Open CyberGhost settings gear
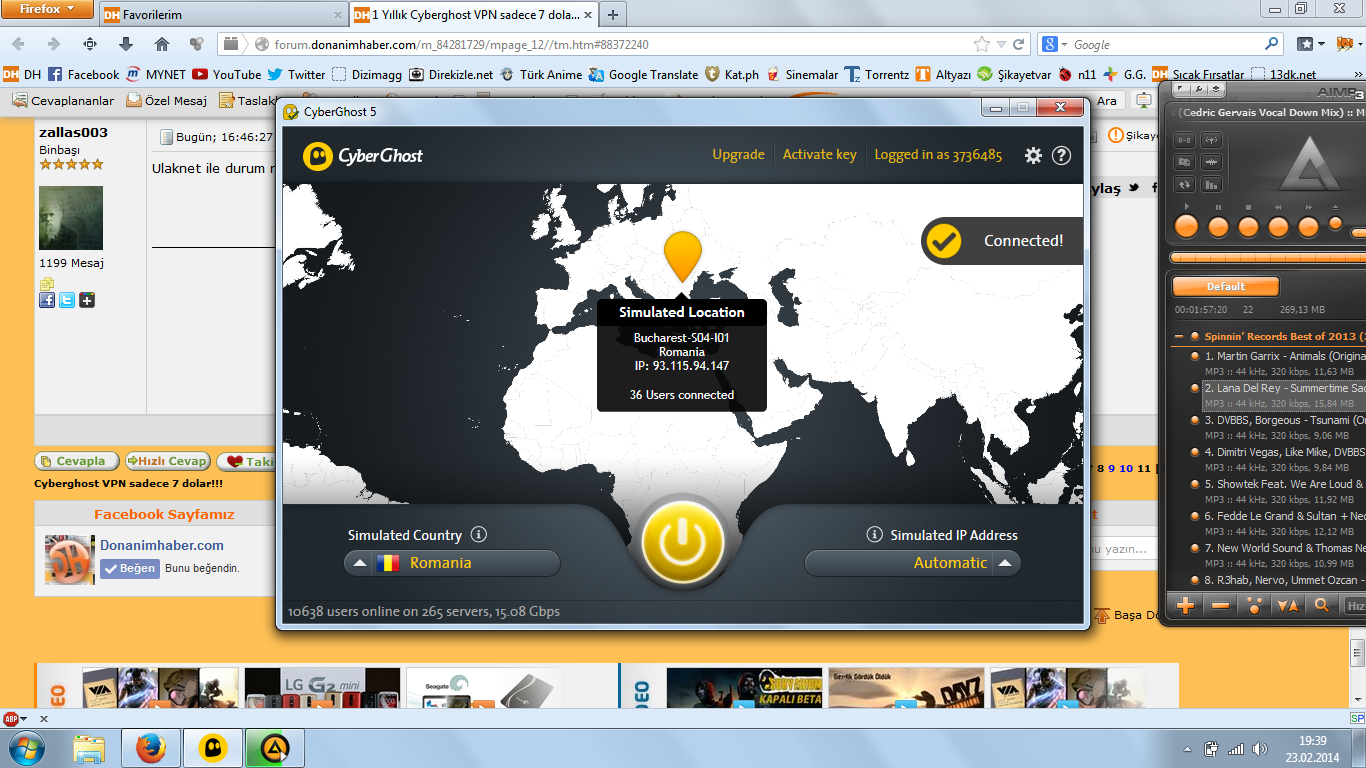This screenshot has height=768, width=1366. (1034, 155)
